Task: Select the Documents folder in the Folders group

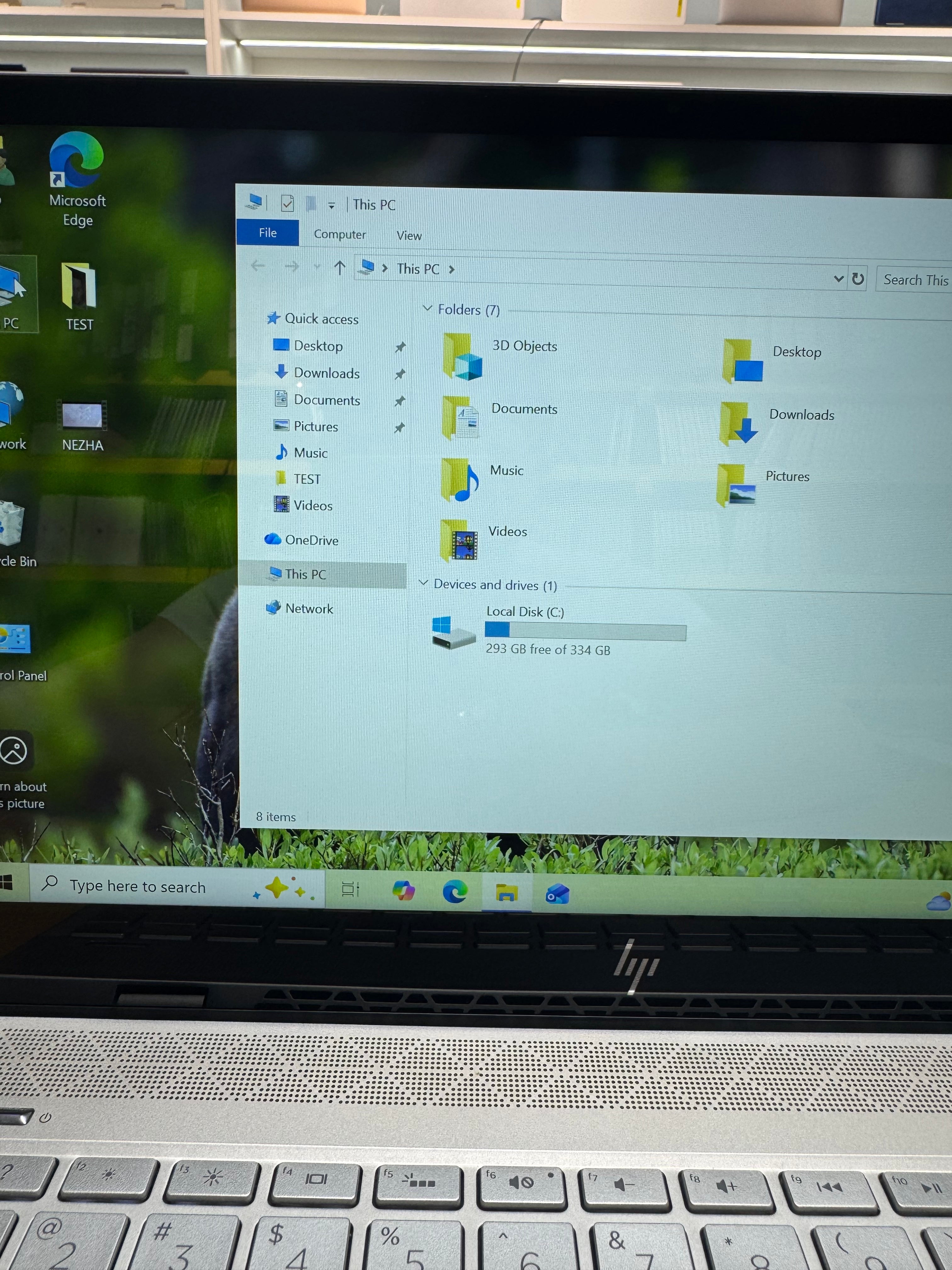Action: [x=500, y=417]
